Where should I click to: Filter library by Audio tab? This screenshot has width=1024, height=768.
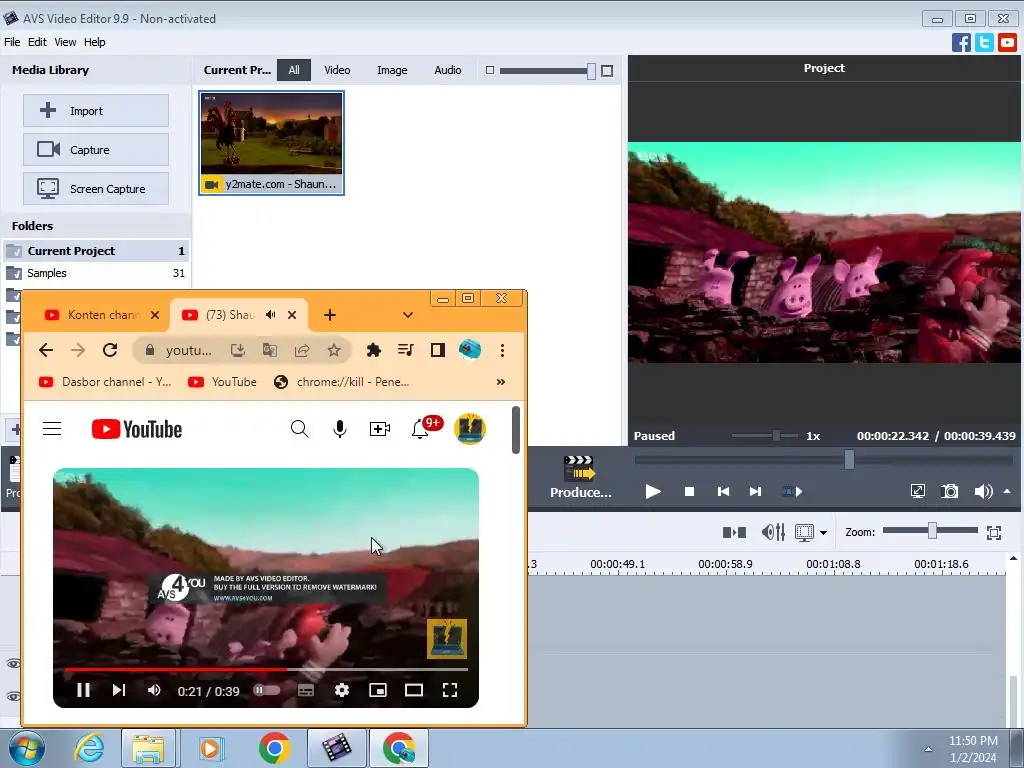(447, 70)
